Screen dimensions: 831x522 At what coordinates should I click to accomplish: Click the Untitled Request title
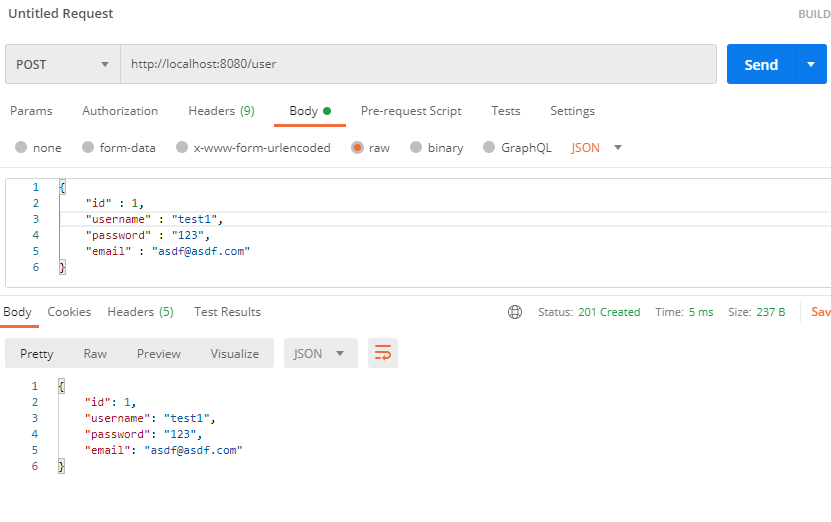(60, 13)
